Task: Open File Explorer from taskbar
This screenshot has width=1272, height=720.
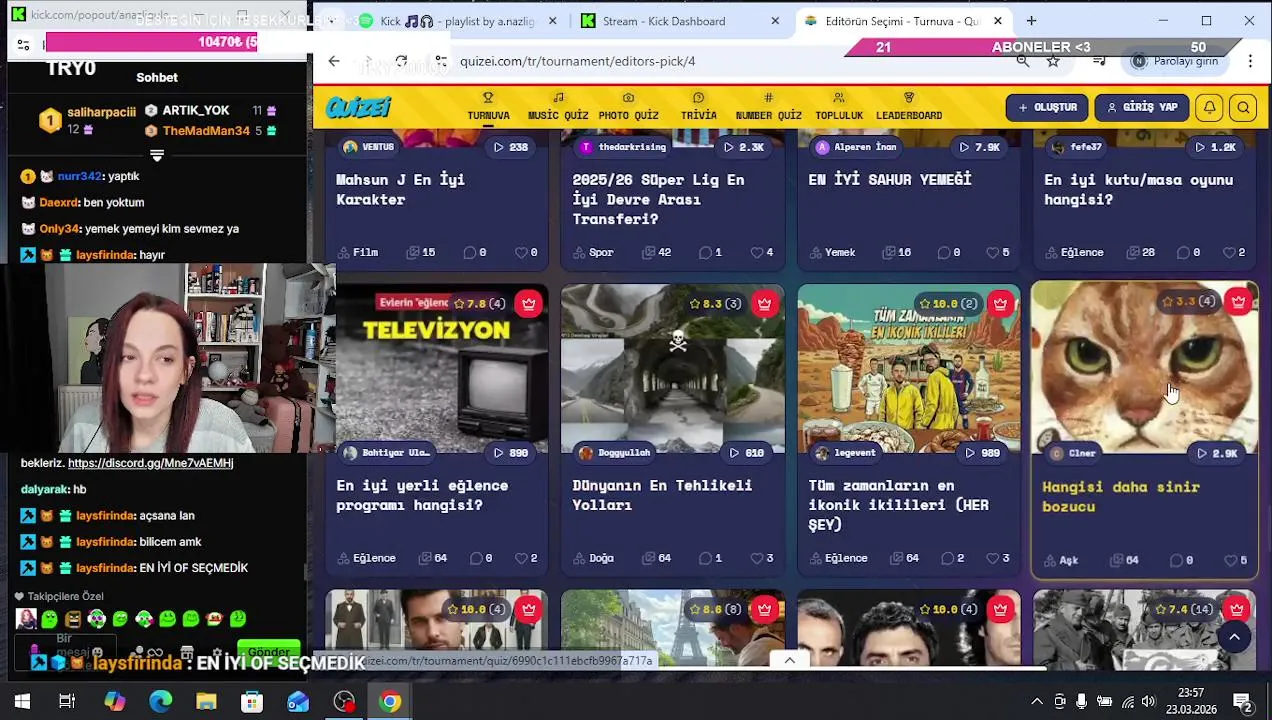Action: point(207,702)
